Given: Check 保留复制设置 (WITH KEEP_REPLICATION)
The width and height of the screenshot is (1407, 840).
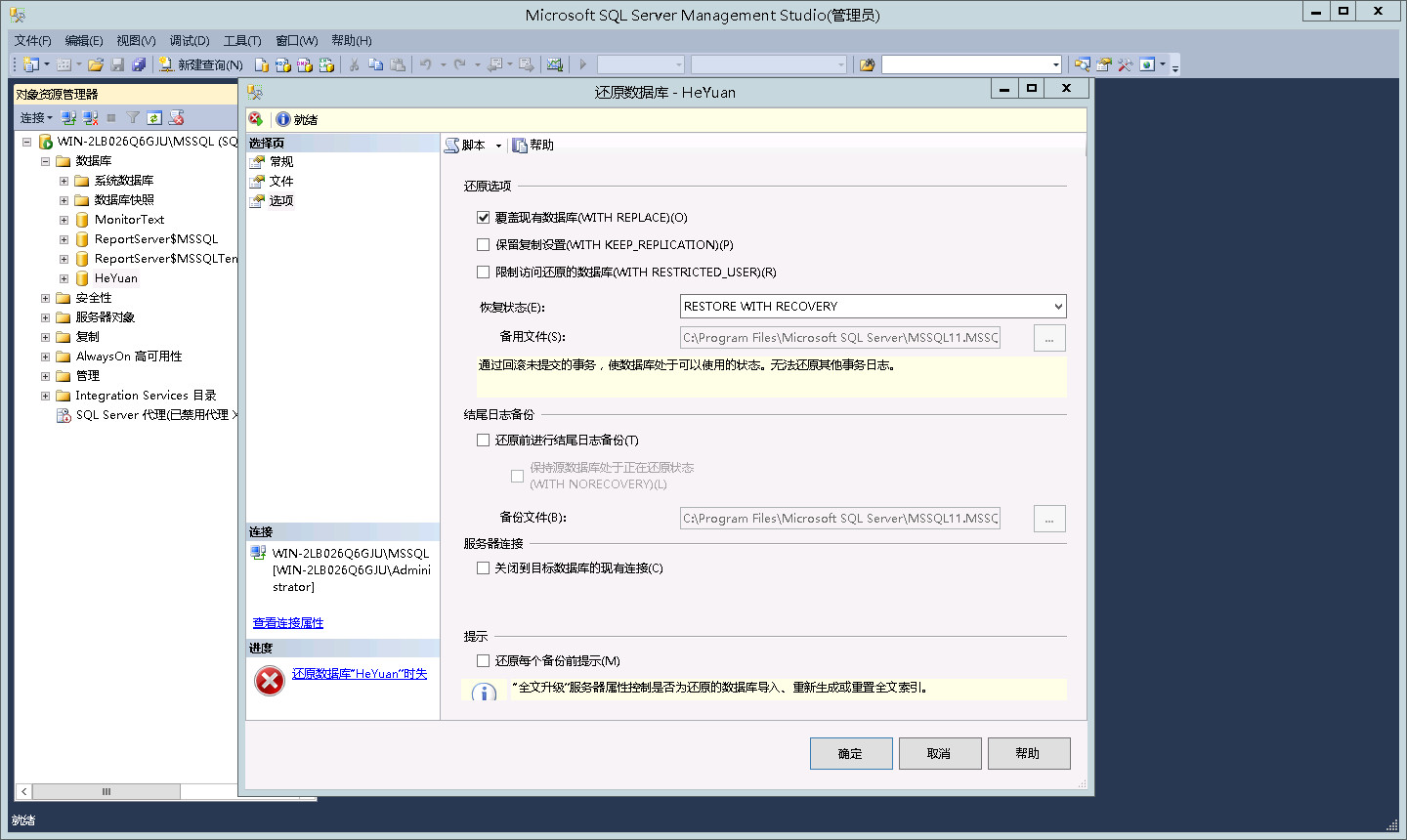Looking at the screenshot, I should [x=483, y=245].
